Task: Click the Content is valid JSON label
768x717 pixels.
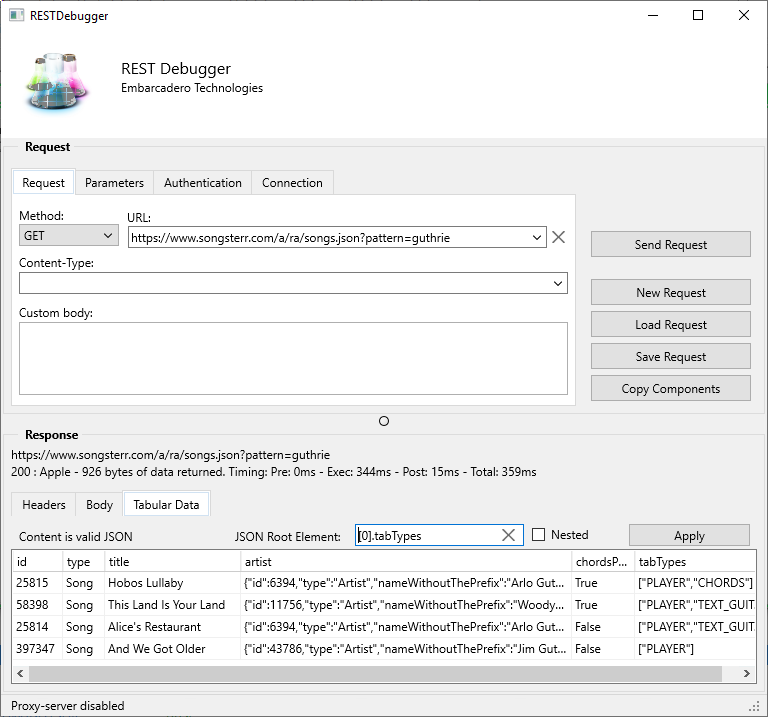Action: click(x=75, y=537)
